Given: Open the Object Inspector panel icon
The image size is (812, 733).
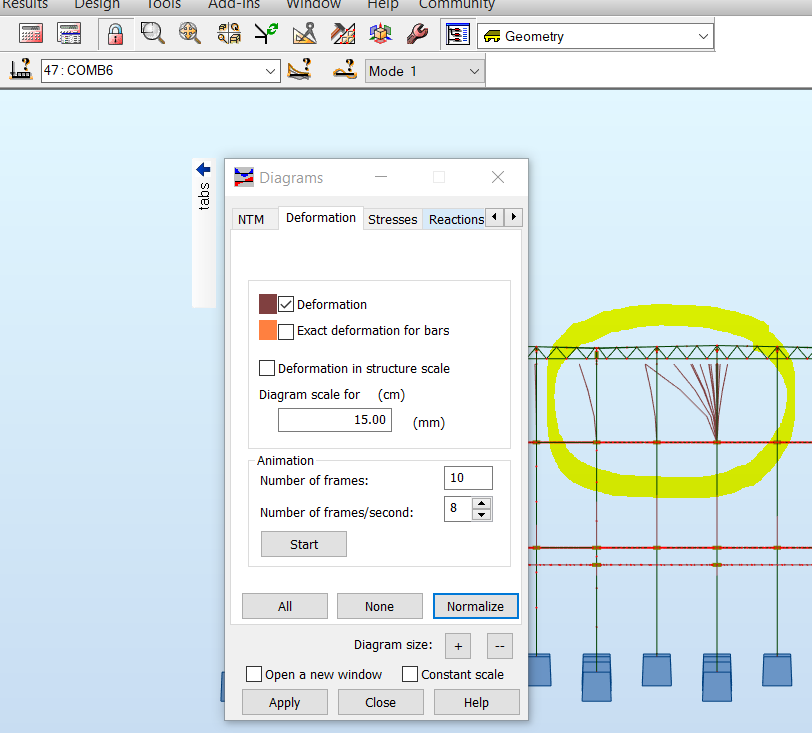Looking at the screenshot, I should pyautogui.click(x=458, y=33).
